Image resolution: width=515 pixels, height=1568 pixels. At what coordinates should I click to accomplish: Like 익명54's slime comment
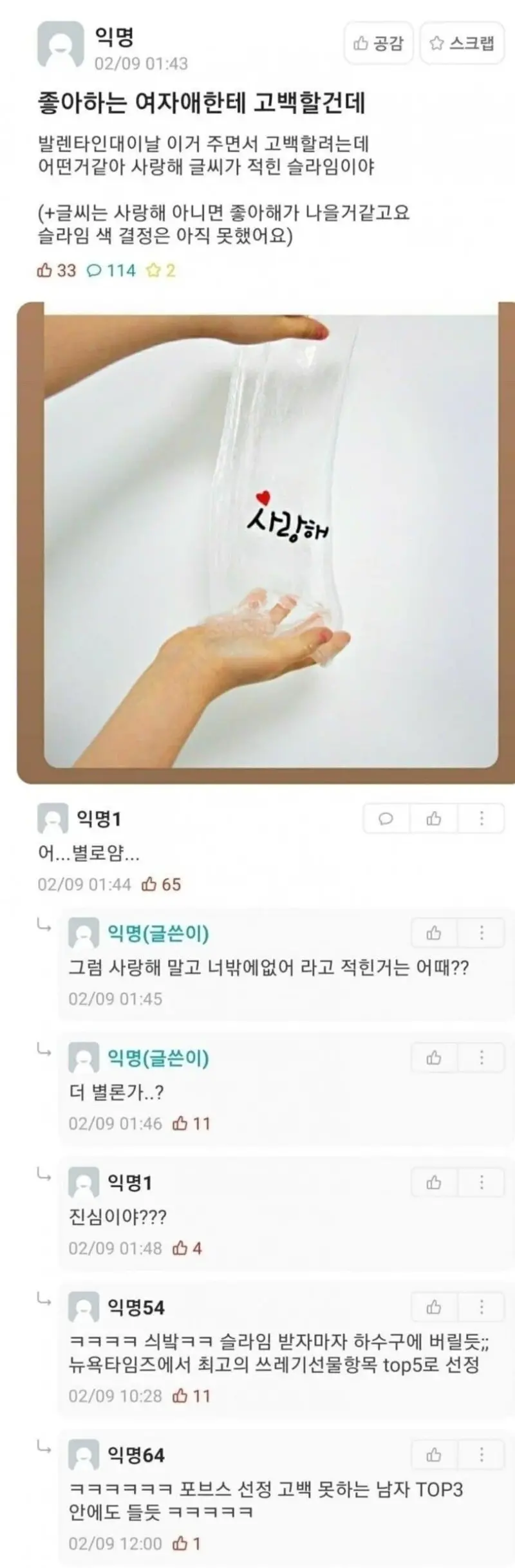coord(434,1307)
